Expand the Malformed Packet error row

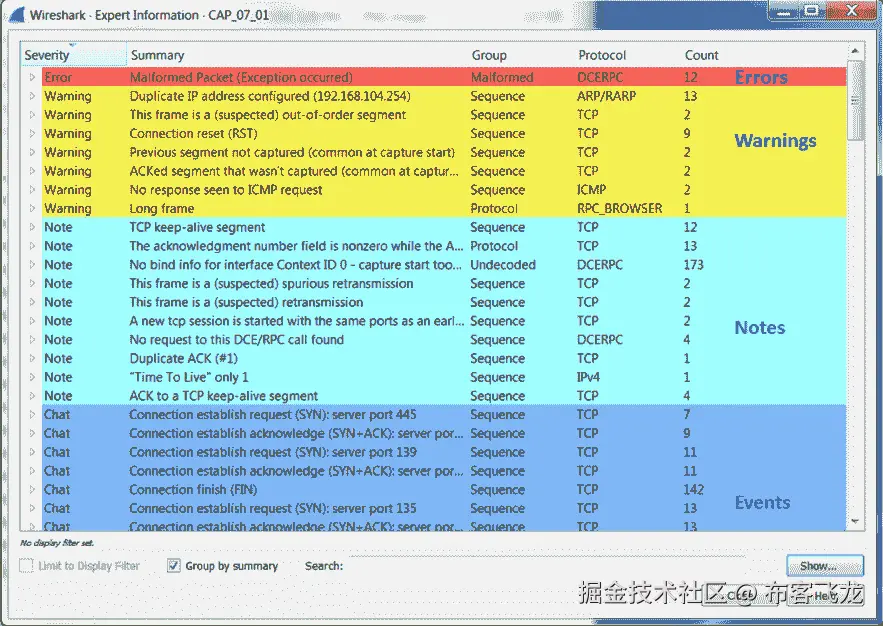32,77
